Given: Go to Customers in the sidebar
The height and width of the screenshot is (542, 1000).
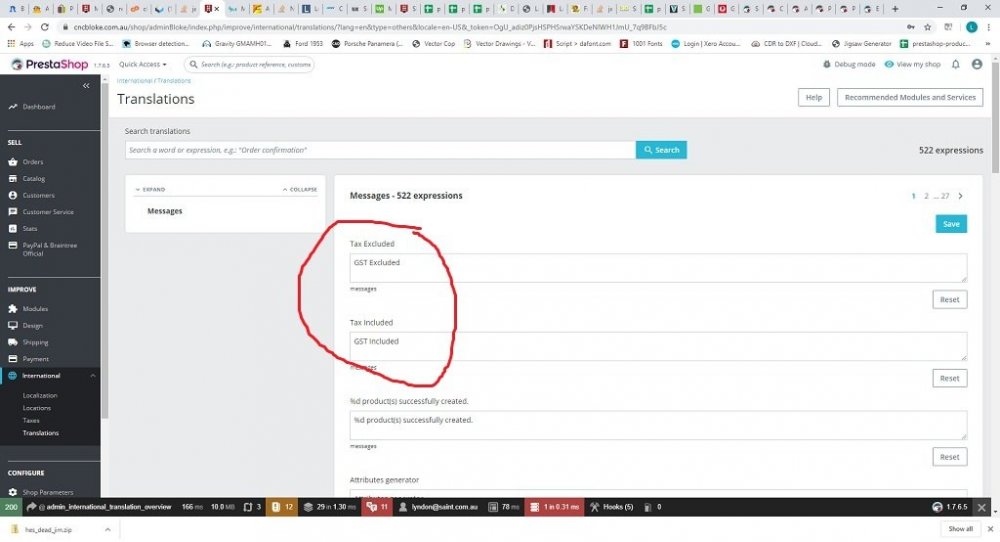Looking at the screenshot, I should pos(38,195).
